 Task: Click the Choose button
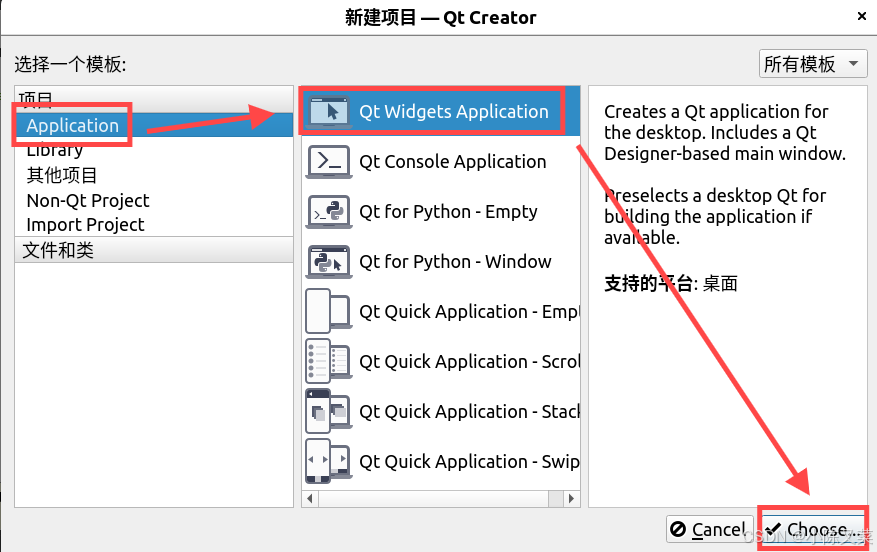[x=812, y=529]
